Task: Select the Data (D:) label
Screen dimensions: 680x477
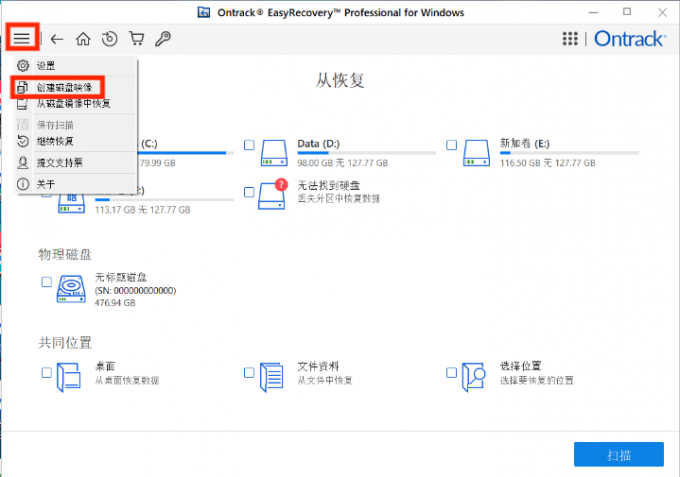Action: click(x=318, y=144)
